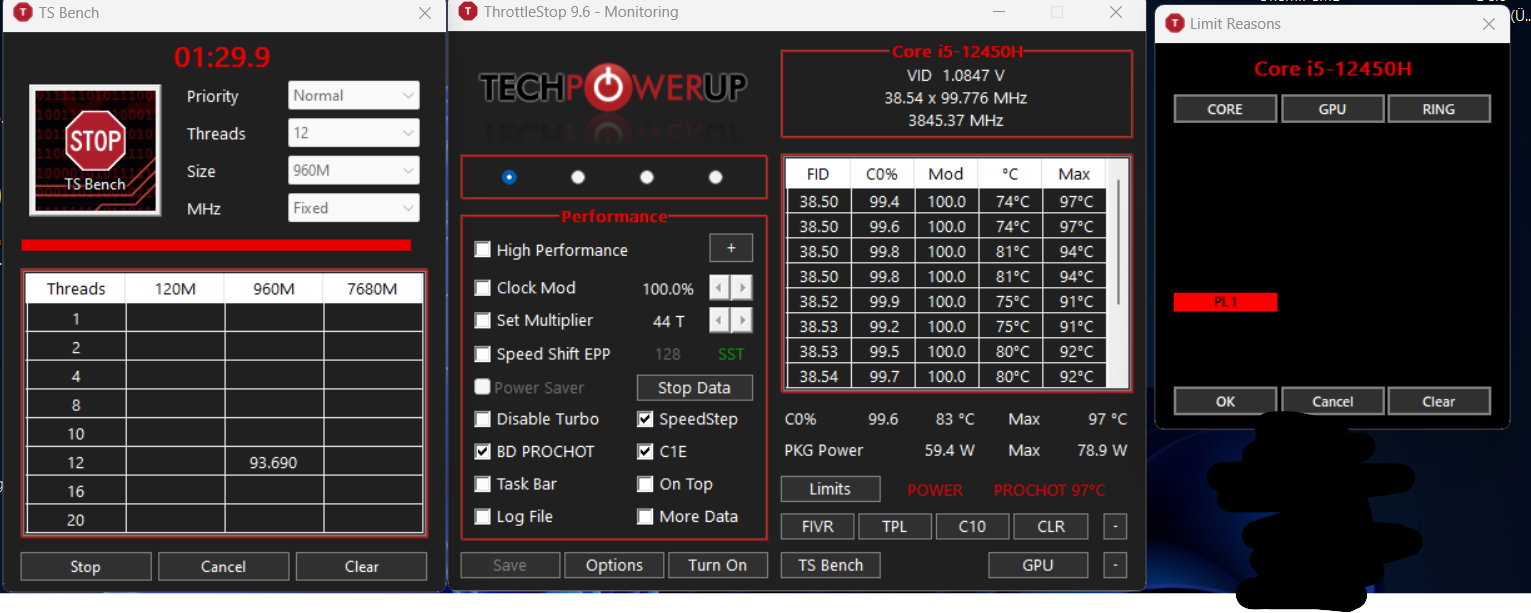Image resolution: width=1531 pixels, height=613 pixels.
Task: Open the Limits window button
Action: [830, 489]
